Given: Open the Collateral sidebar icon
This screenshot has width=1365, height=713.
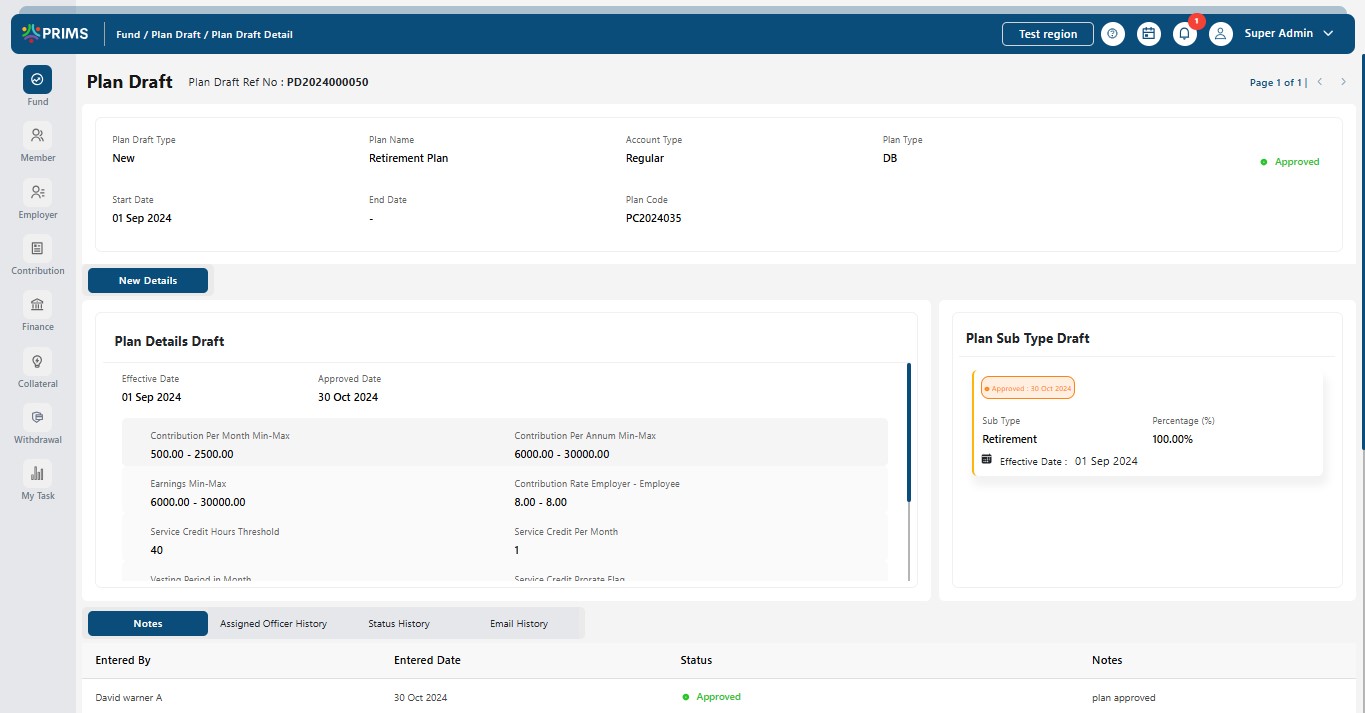Looking at the screenshot, I should pyautogui.click(x=37, y=361).
